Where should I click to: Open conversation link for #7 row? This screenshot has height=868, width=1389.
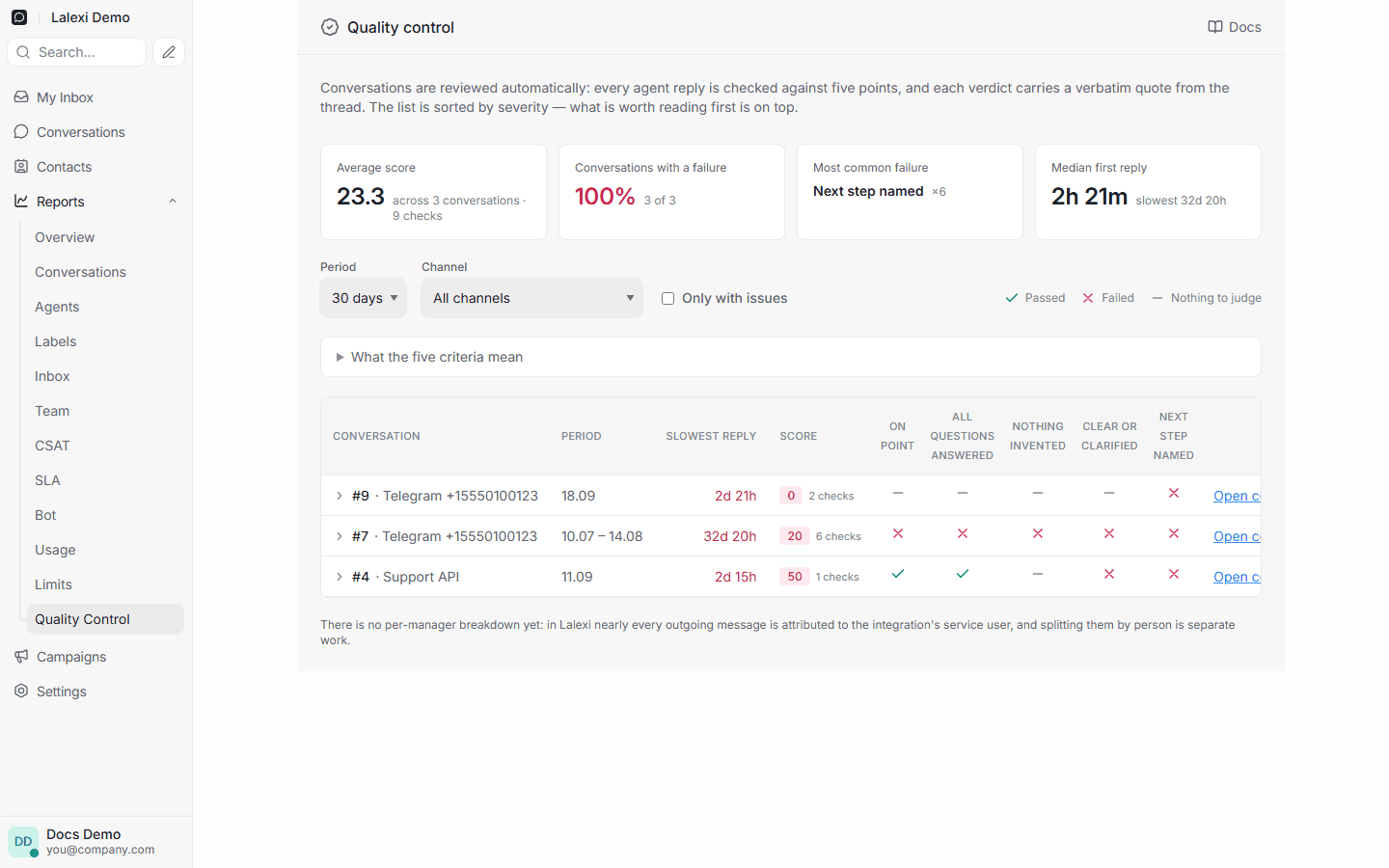(x=1237, y=536)
